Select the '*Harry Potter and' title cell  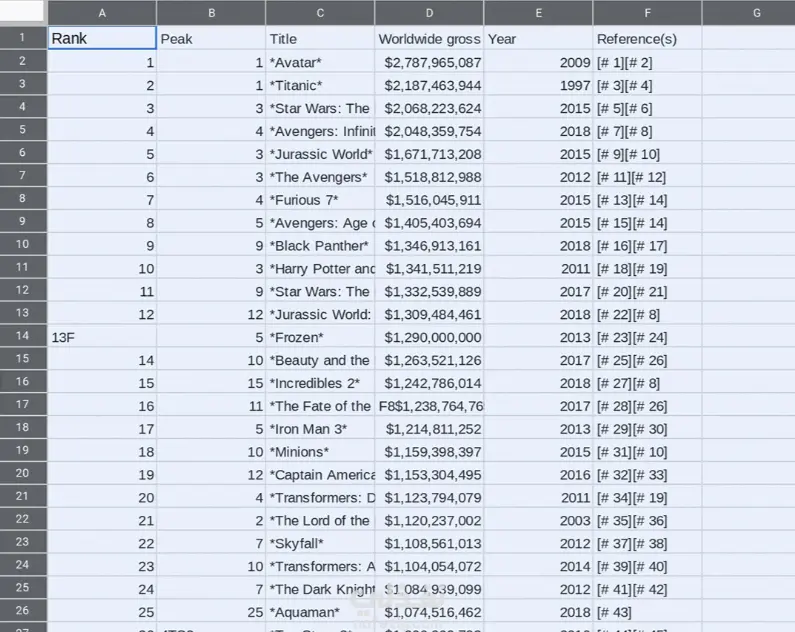coord(320,268)
